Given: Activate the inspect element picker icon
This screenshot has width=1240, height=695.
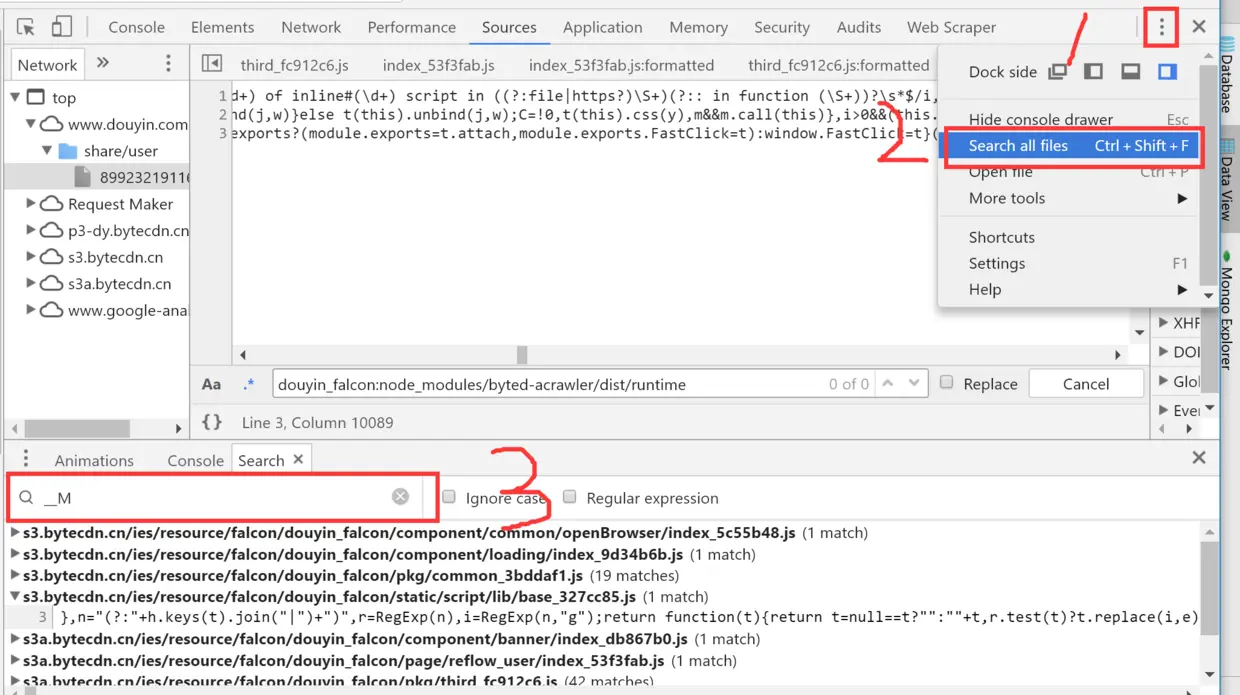Looking at the screenshot, I should coord(26,27).
